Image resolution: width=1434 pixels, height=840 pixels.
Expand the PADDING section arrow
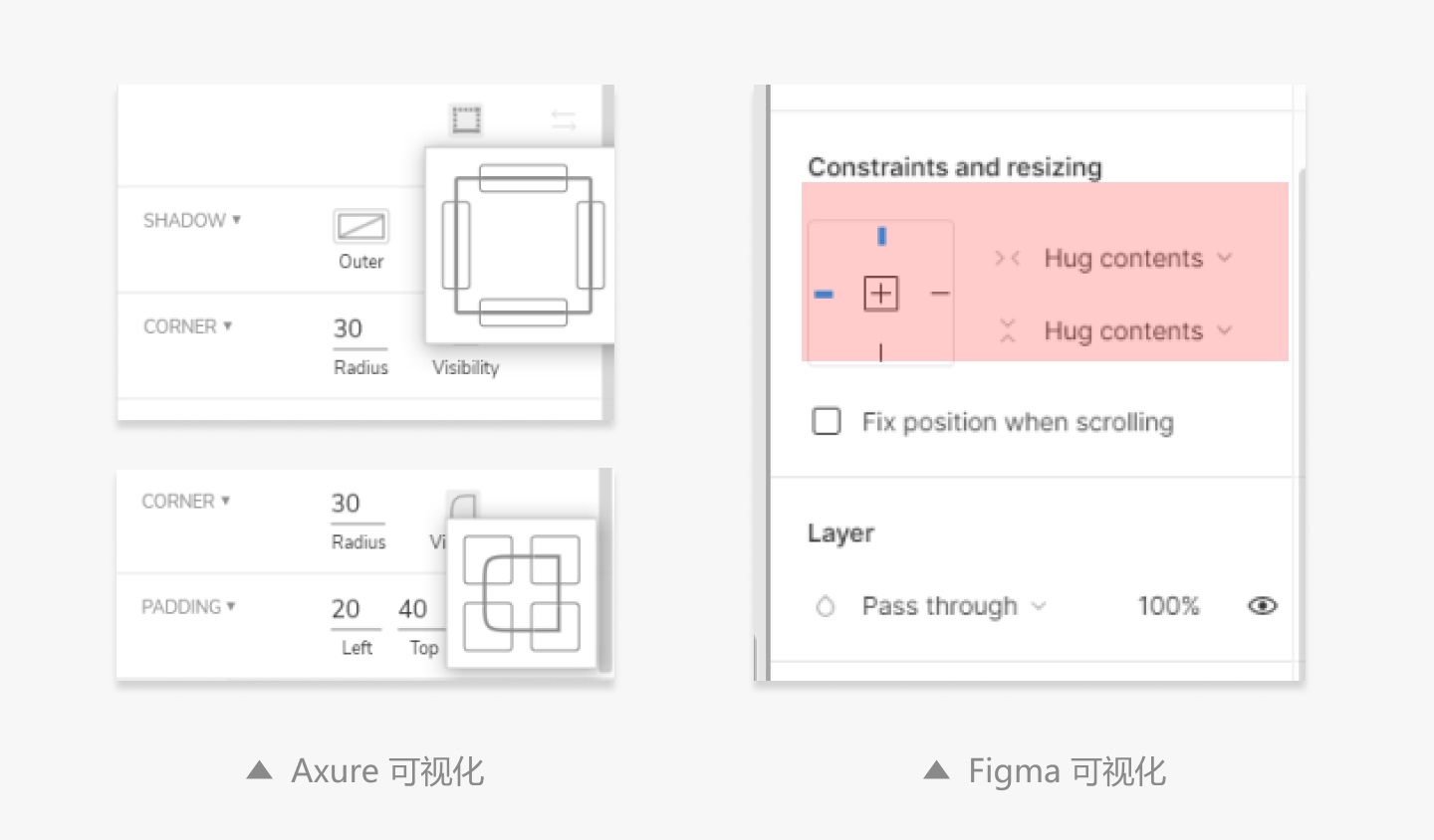click(x=231, y=606)
